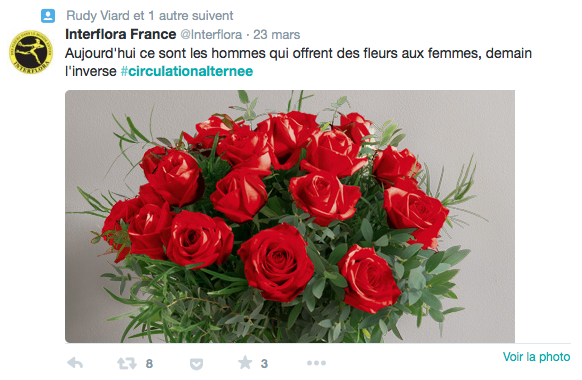Save the tweet with the Pocket icon
This screenshot has height=380, width=582.
click(x=196, y=364)
